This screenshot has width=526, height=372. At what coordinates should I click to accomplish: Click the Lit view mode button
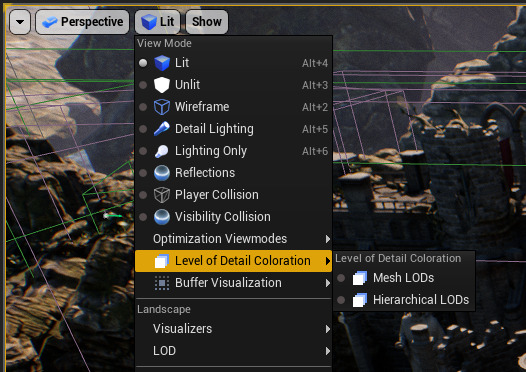(158, 22)
